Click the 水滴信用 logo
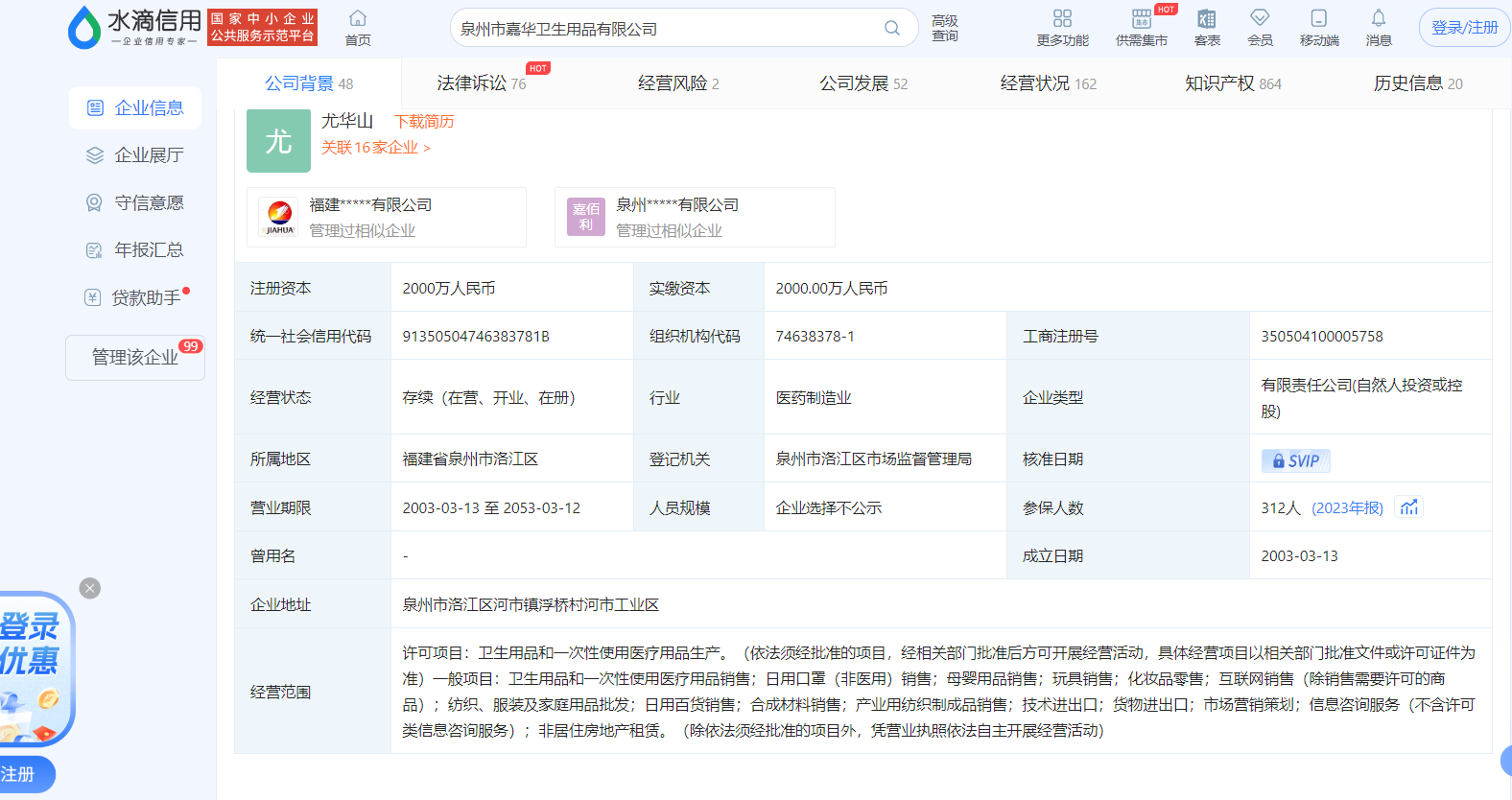 134,27
